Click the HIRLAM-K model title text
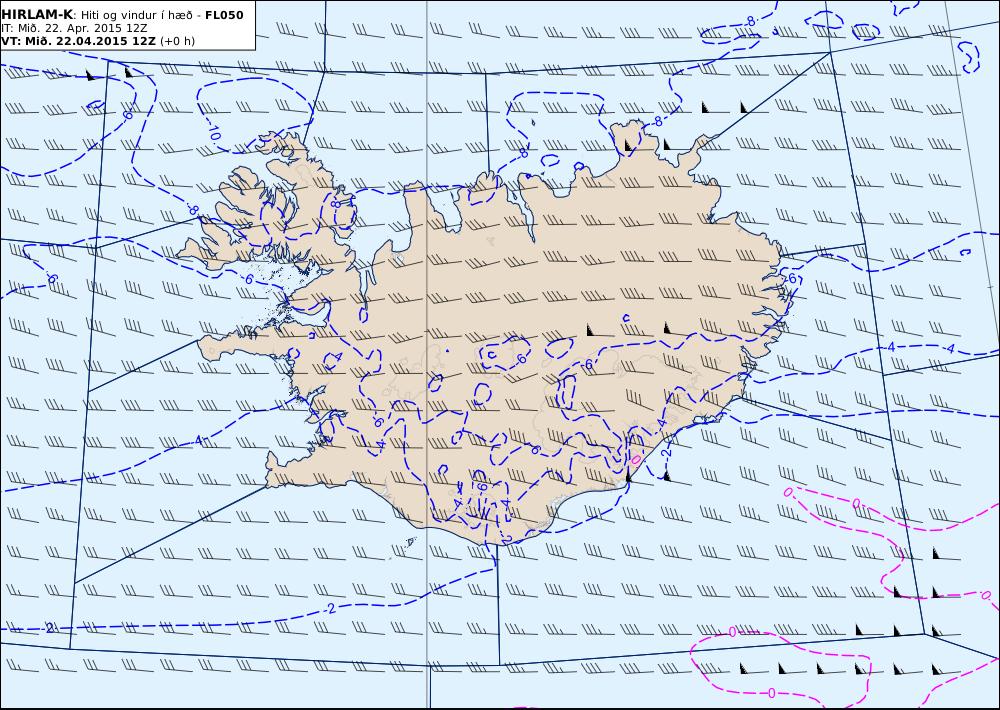 click(37, 15)
